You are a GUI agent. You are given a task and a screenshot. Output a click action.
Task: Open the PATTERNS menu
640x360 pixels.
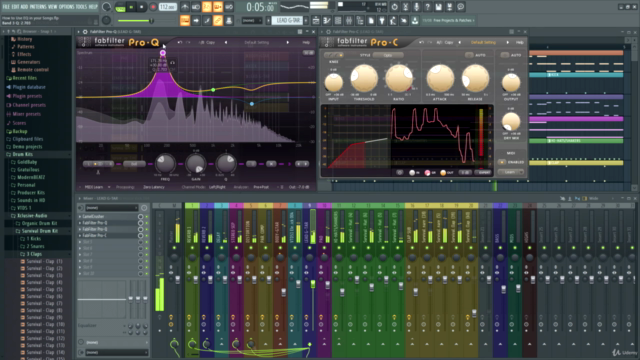tap(38, 7)
